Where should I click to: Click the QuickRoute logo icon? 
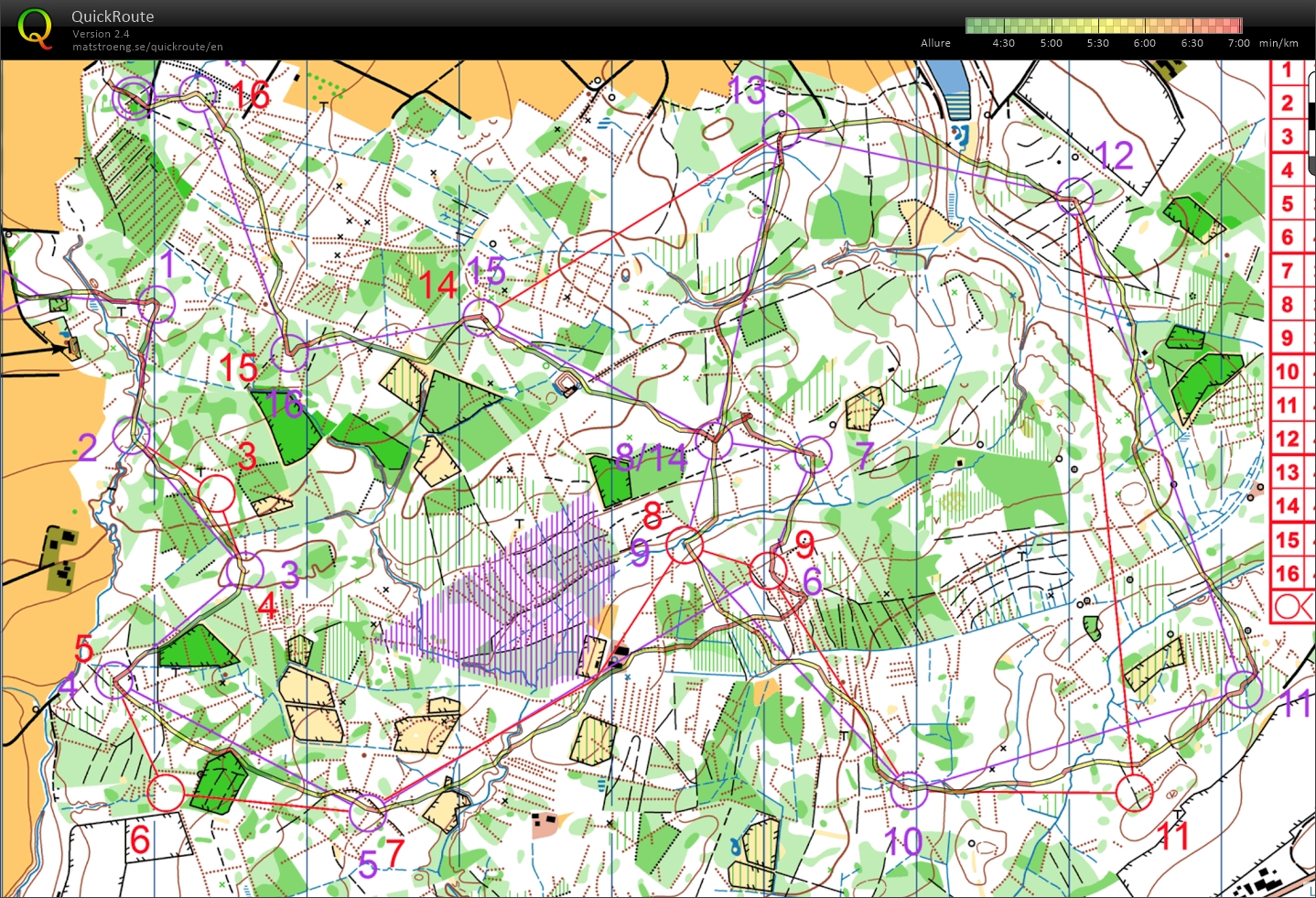[35, 27]
